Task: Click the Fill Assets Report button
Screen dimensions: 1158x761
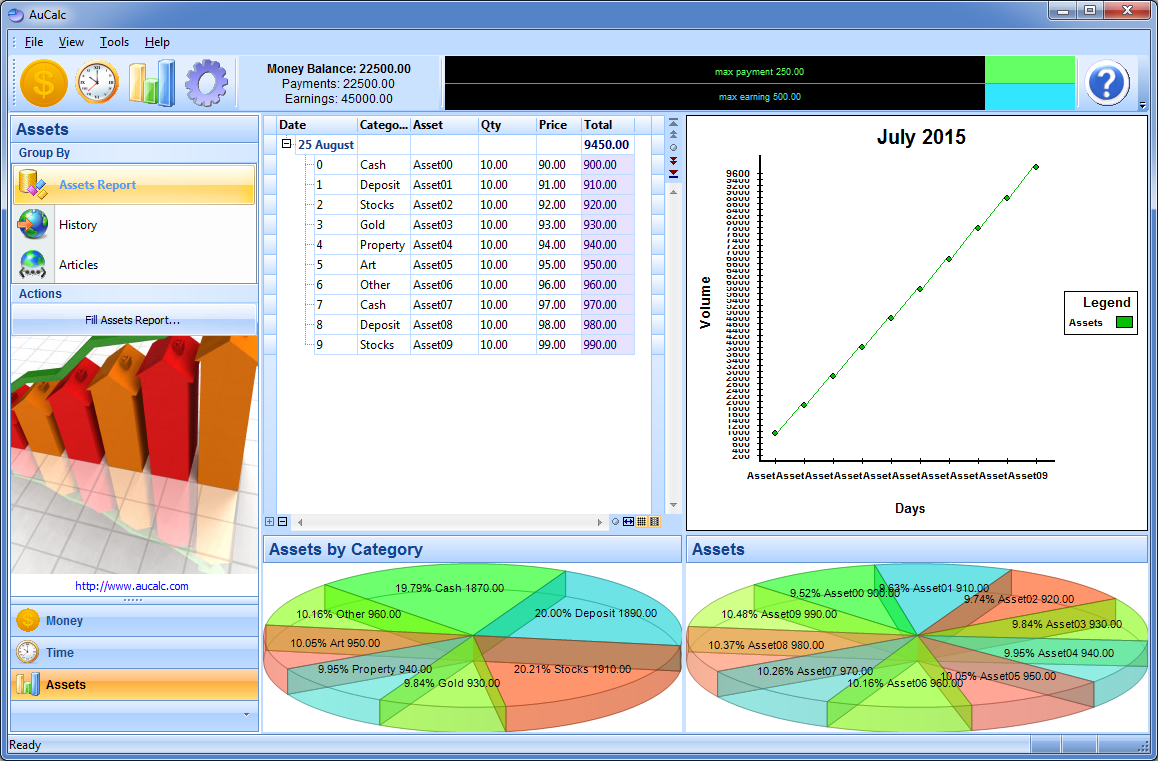Action: 134,320
